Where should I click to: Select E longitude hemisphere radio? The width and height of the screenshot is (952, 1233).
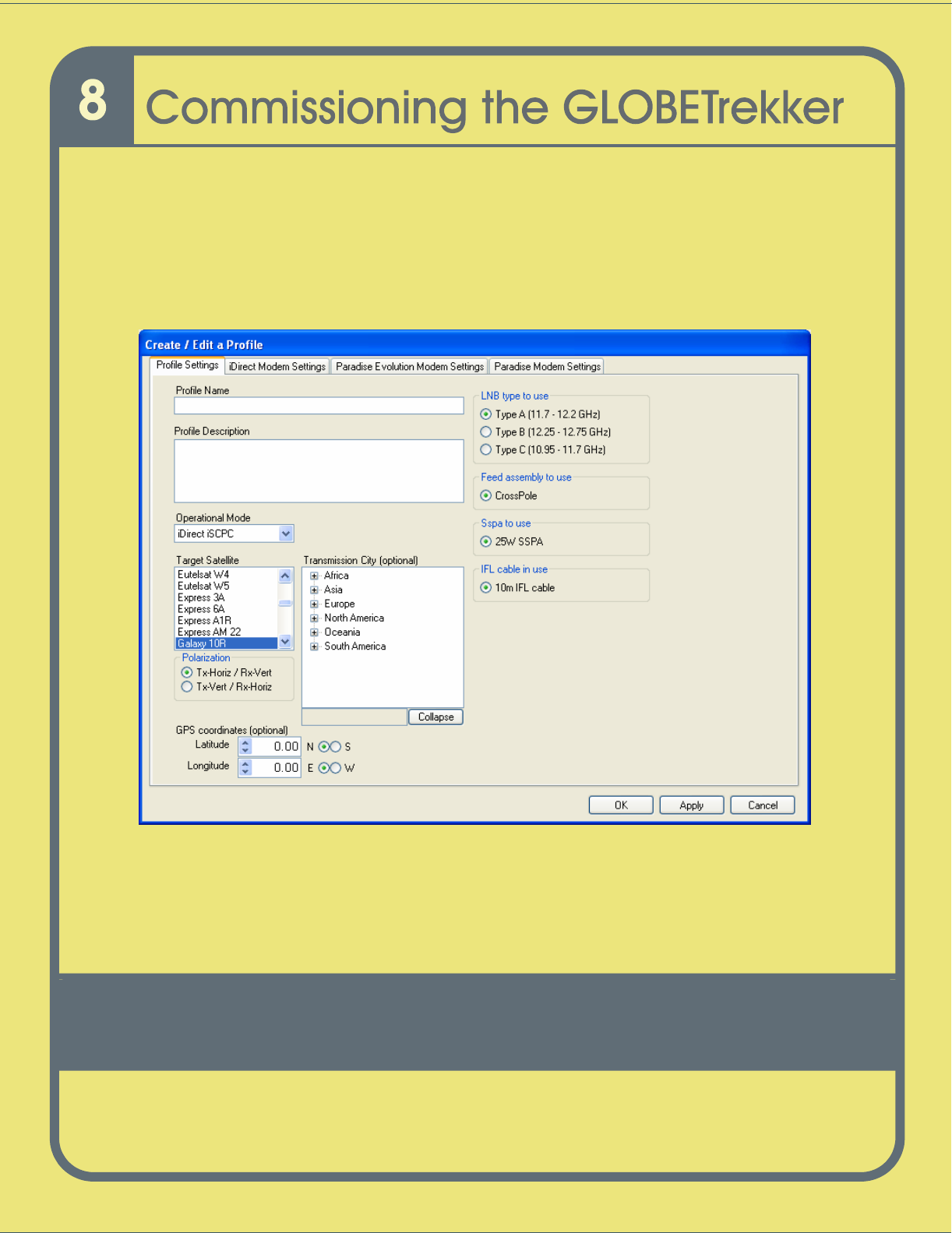tap(324, 768)
